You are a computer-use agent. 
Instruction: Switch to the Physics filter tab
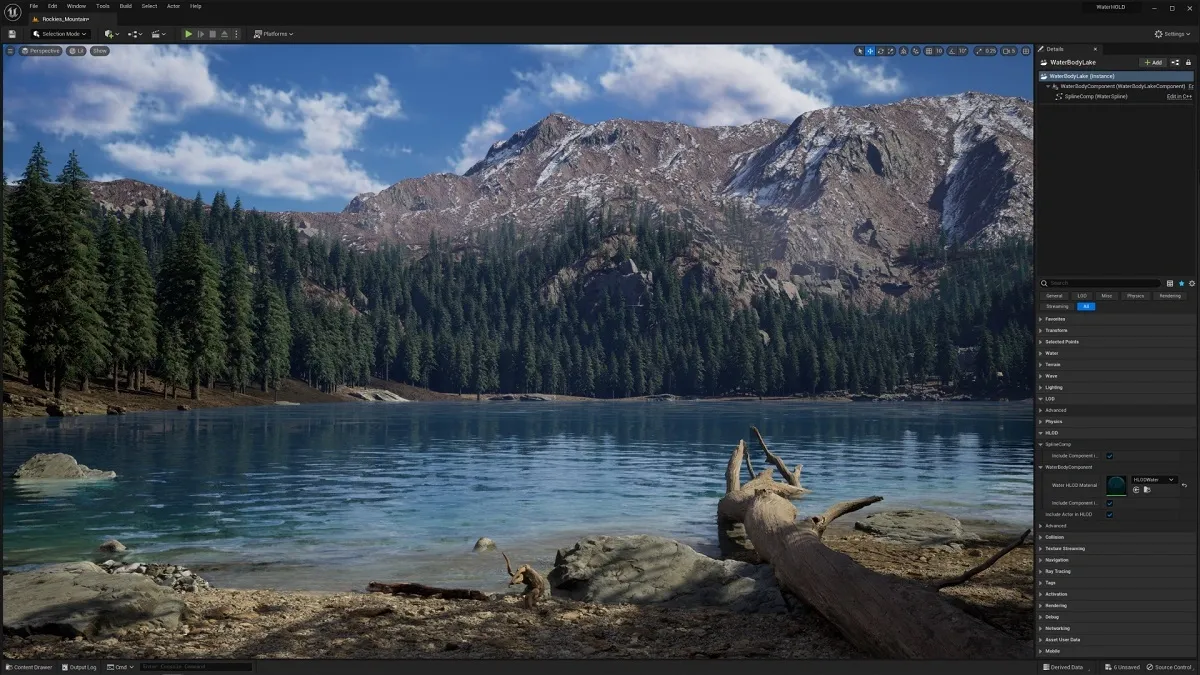click(1135, 296)
